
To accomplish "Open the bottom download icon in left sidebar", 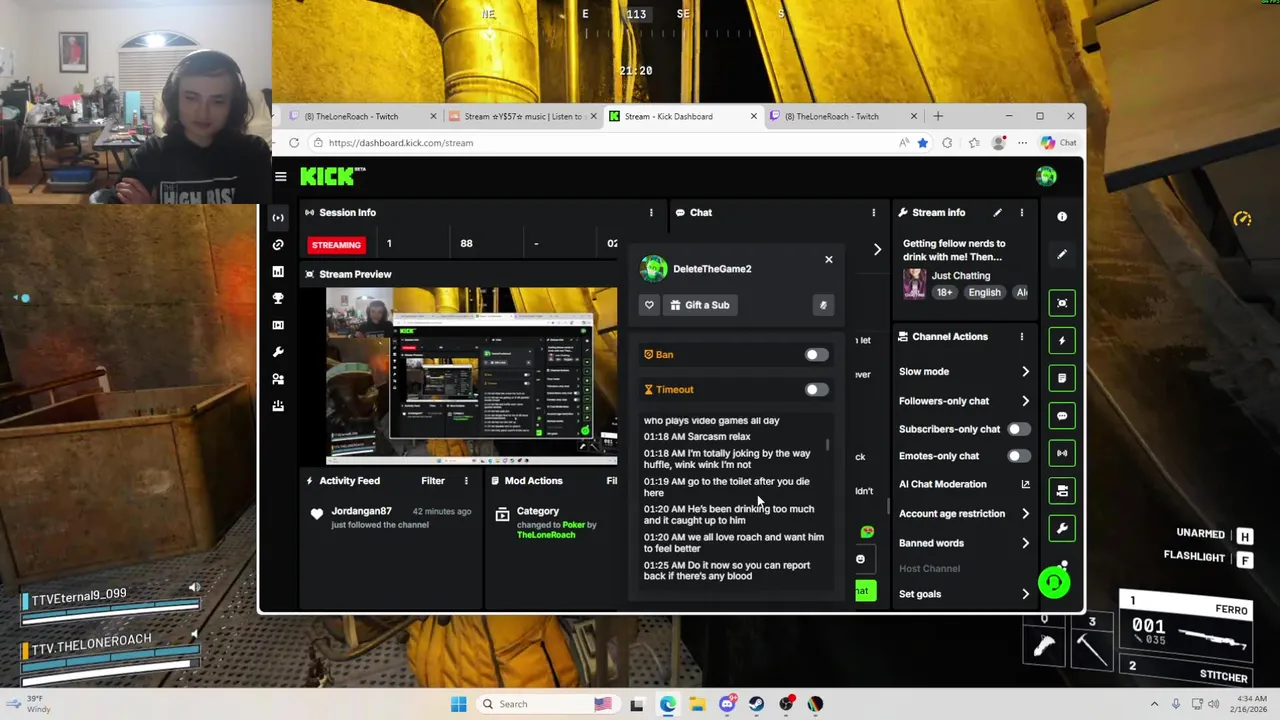I will click(x=278, y=406).
